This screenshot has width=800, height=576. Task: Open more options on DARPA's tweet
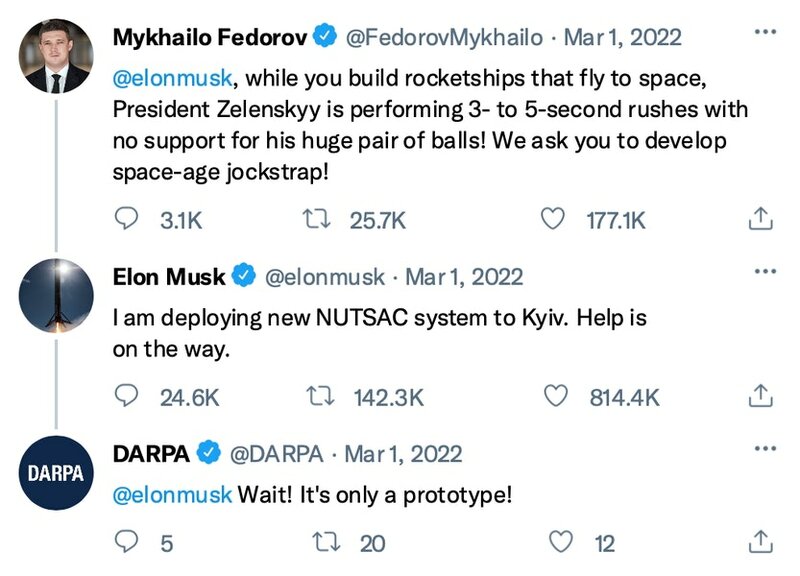pos(764,450)
